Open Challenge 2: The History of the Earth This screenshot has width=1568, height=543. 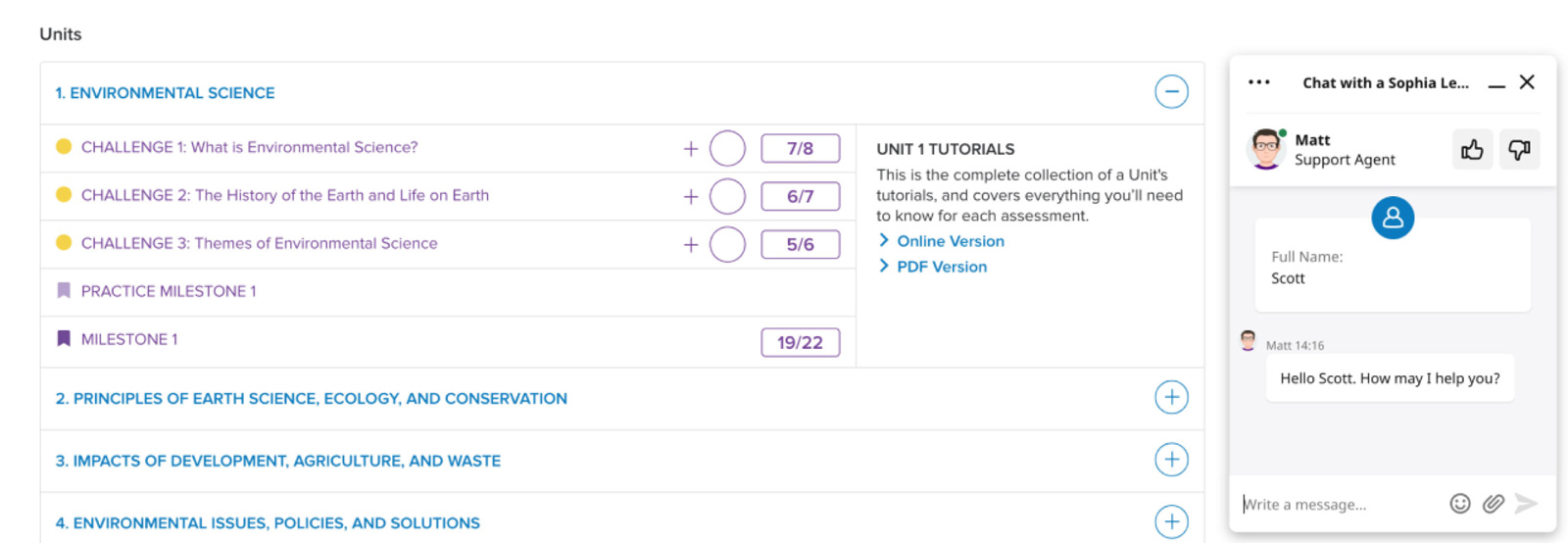285,195
